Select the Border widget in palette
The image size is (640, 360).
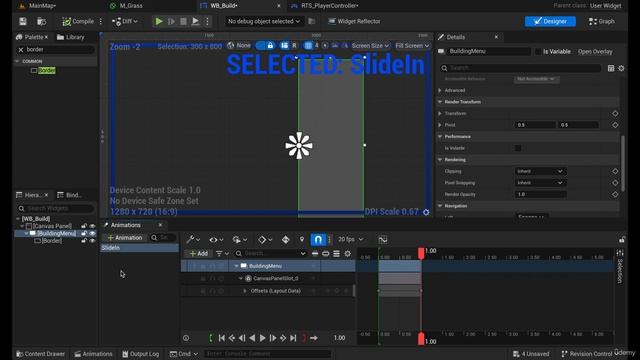click(47, 70)
